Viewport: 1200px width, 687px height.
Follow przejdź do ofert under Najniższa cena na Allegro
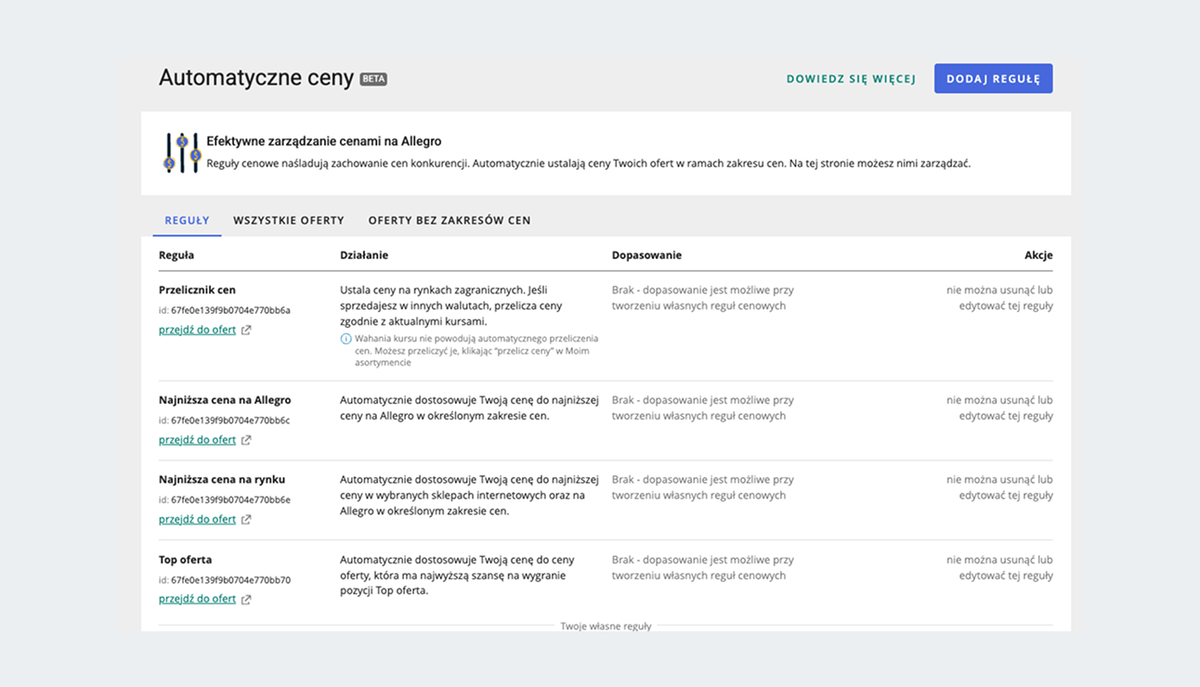coord(198,440)
